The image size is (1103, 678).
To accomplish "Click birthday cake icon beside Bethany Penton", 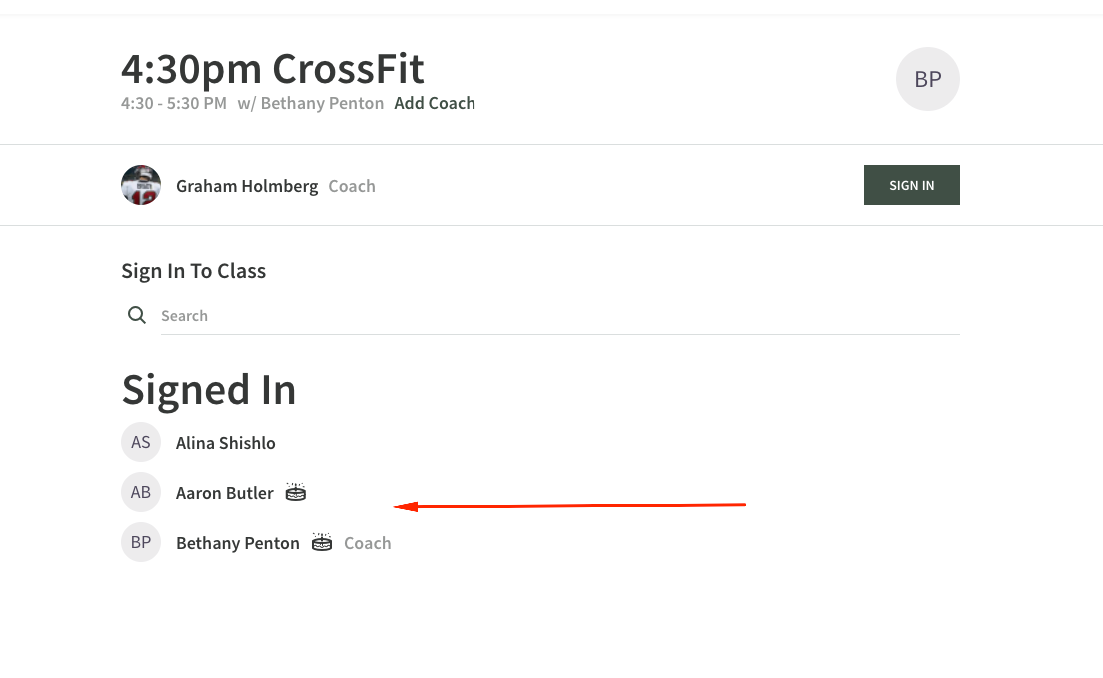I will pyautogui.click(x=321, y=542).
